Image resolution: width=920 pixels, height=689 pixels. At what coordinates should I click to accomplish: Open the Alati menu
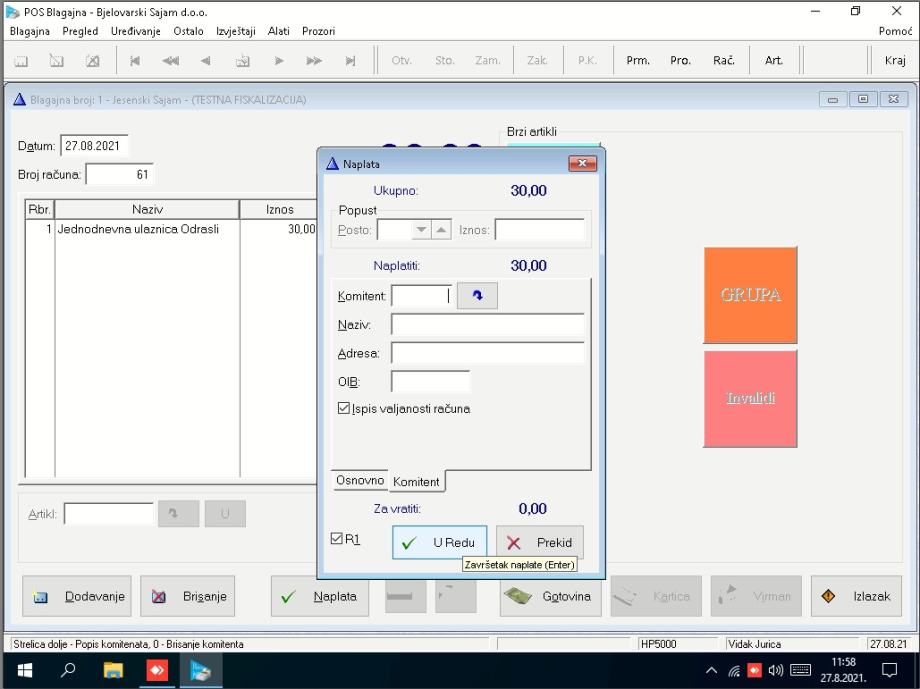click(x=278, y=31)
